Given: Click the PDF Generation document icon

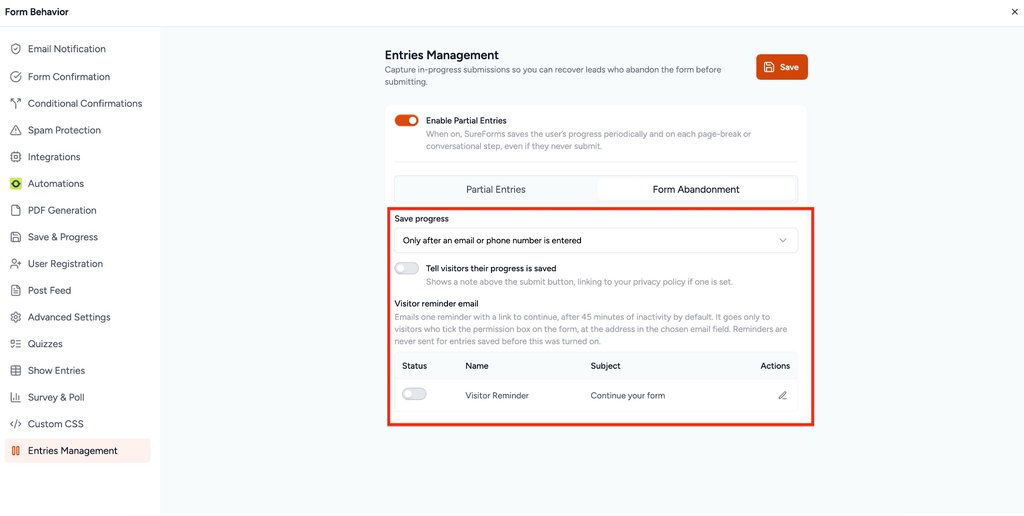Looking at the screenshot, I should coord(16,210).
